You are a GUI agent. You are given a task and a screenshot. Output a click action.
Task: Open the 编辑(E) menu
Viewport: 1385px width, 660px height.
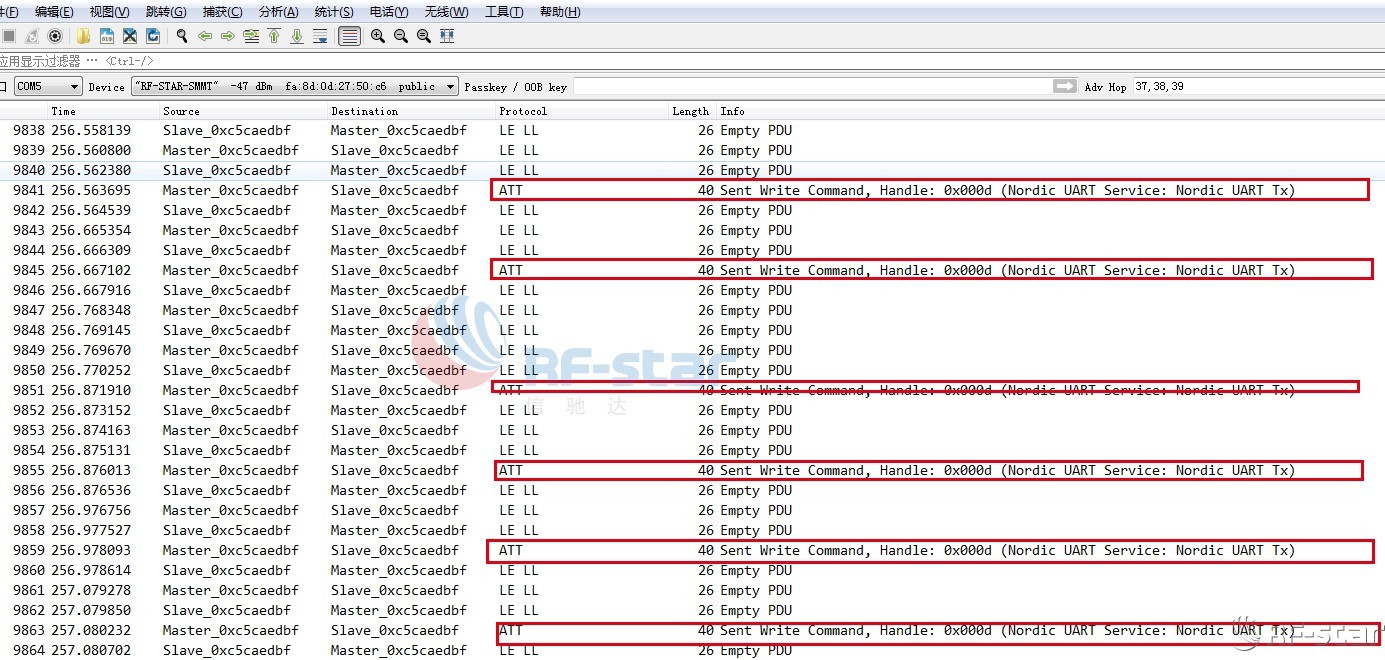[x=54, y=12]
